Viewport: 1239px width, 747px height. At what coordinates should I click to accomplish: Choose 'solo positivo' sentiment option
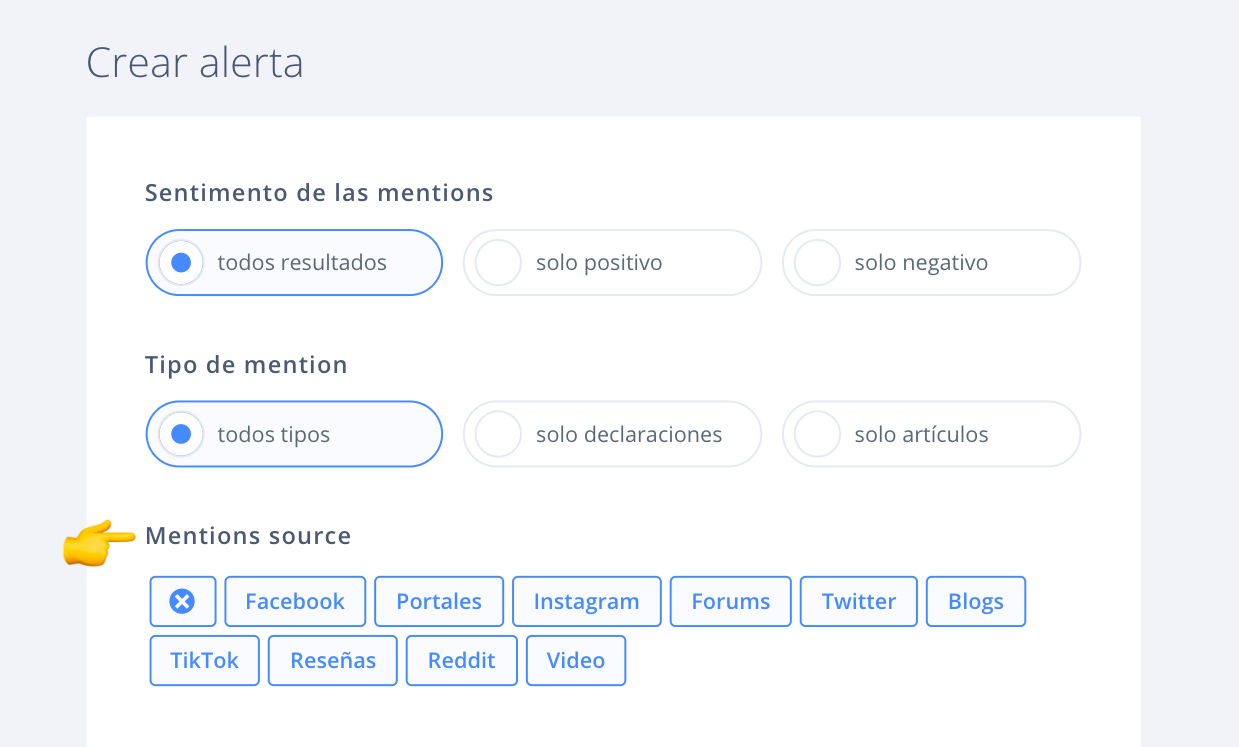tap(612, 263)
